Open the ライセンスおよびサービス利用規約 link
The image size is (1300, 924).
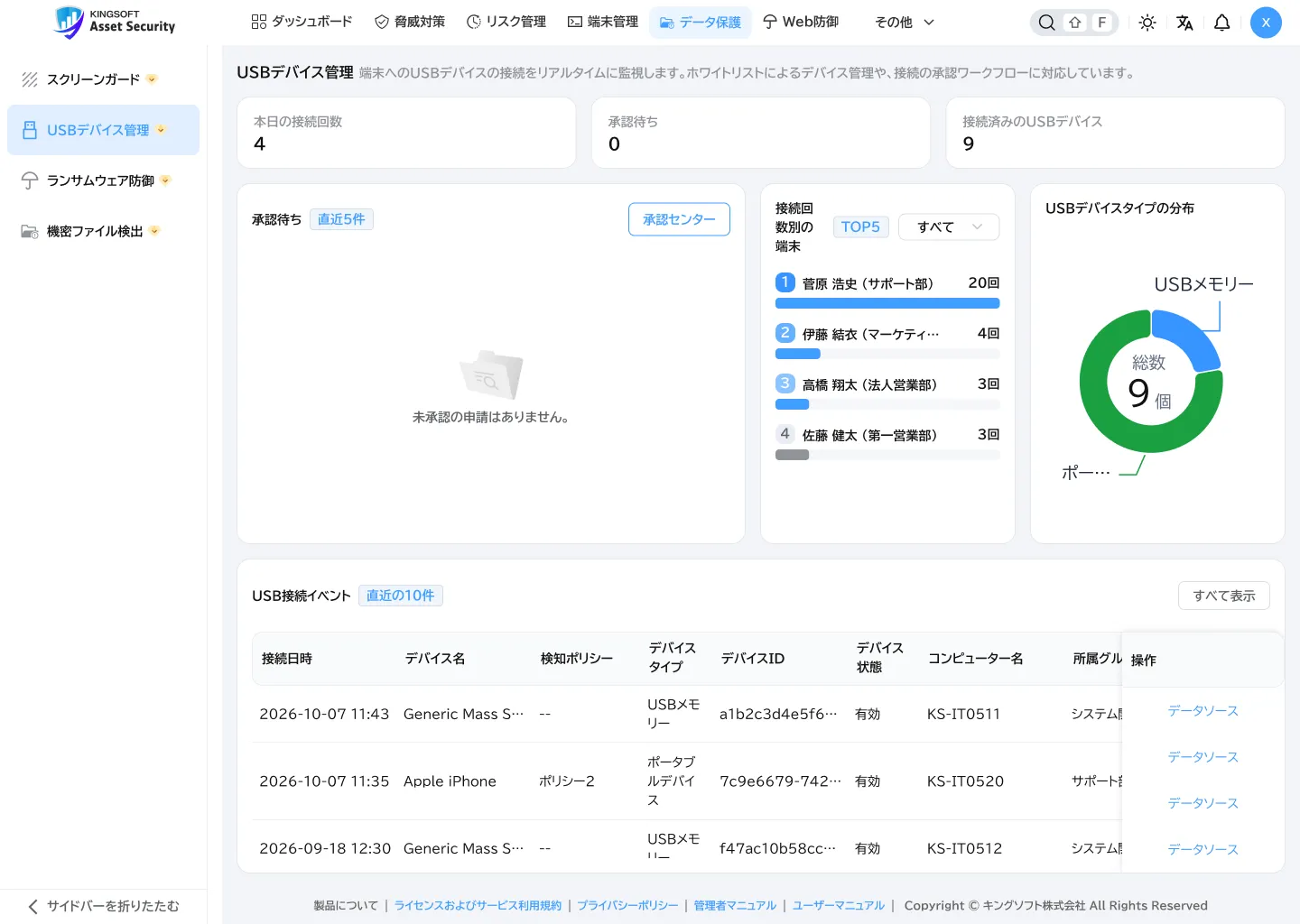478,905
